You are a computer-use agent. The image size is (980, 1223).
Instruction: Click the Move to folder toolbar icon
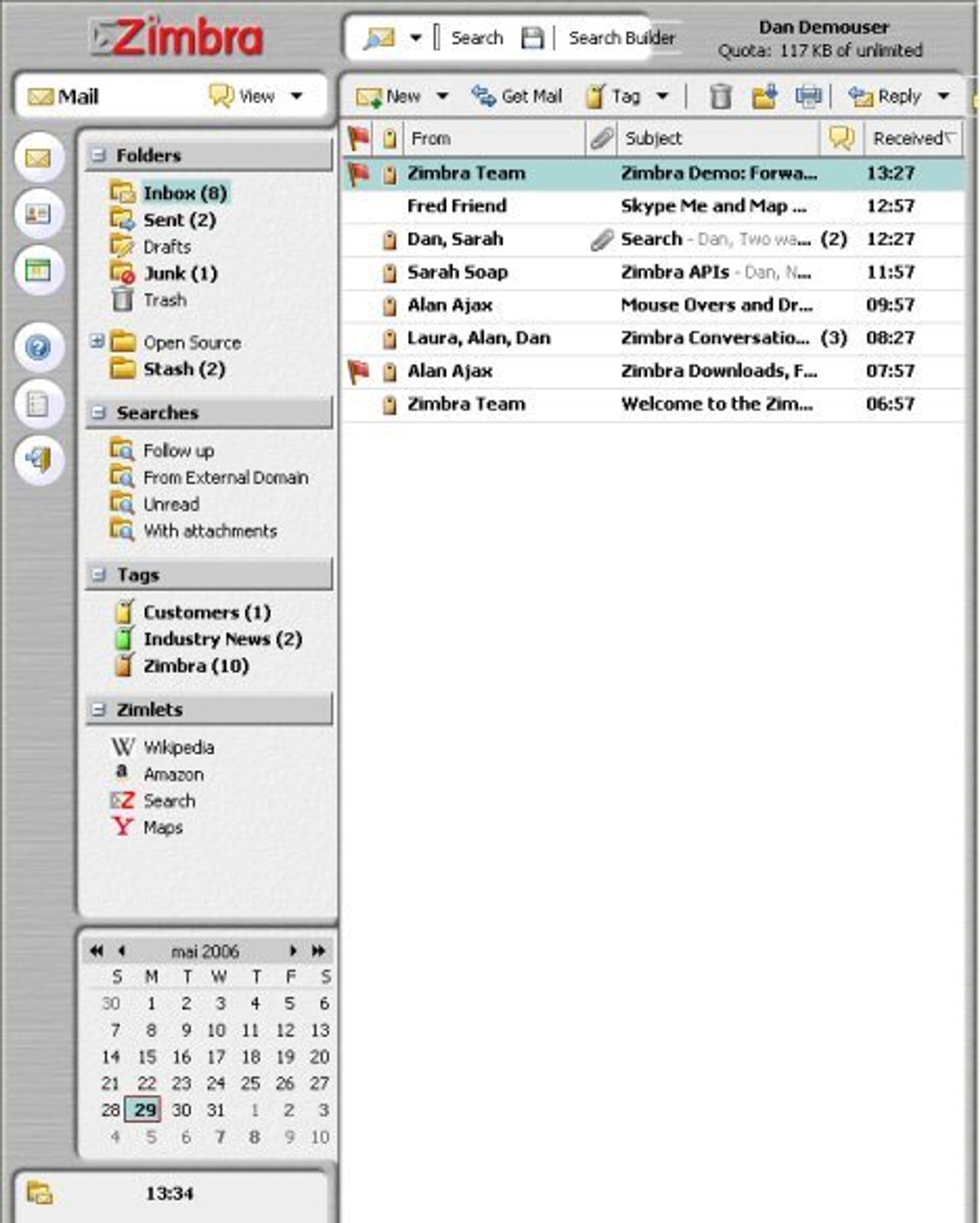(x=764, y=96)
